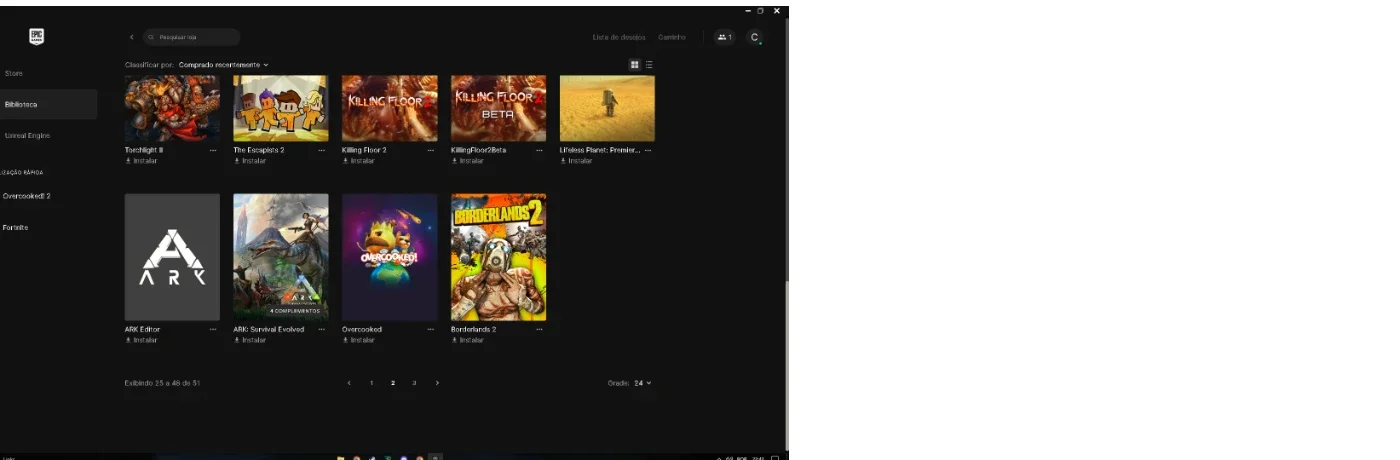Install ARK: Survival Evolved
Viewport: 1400px width, 460px height.
250,340
